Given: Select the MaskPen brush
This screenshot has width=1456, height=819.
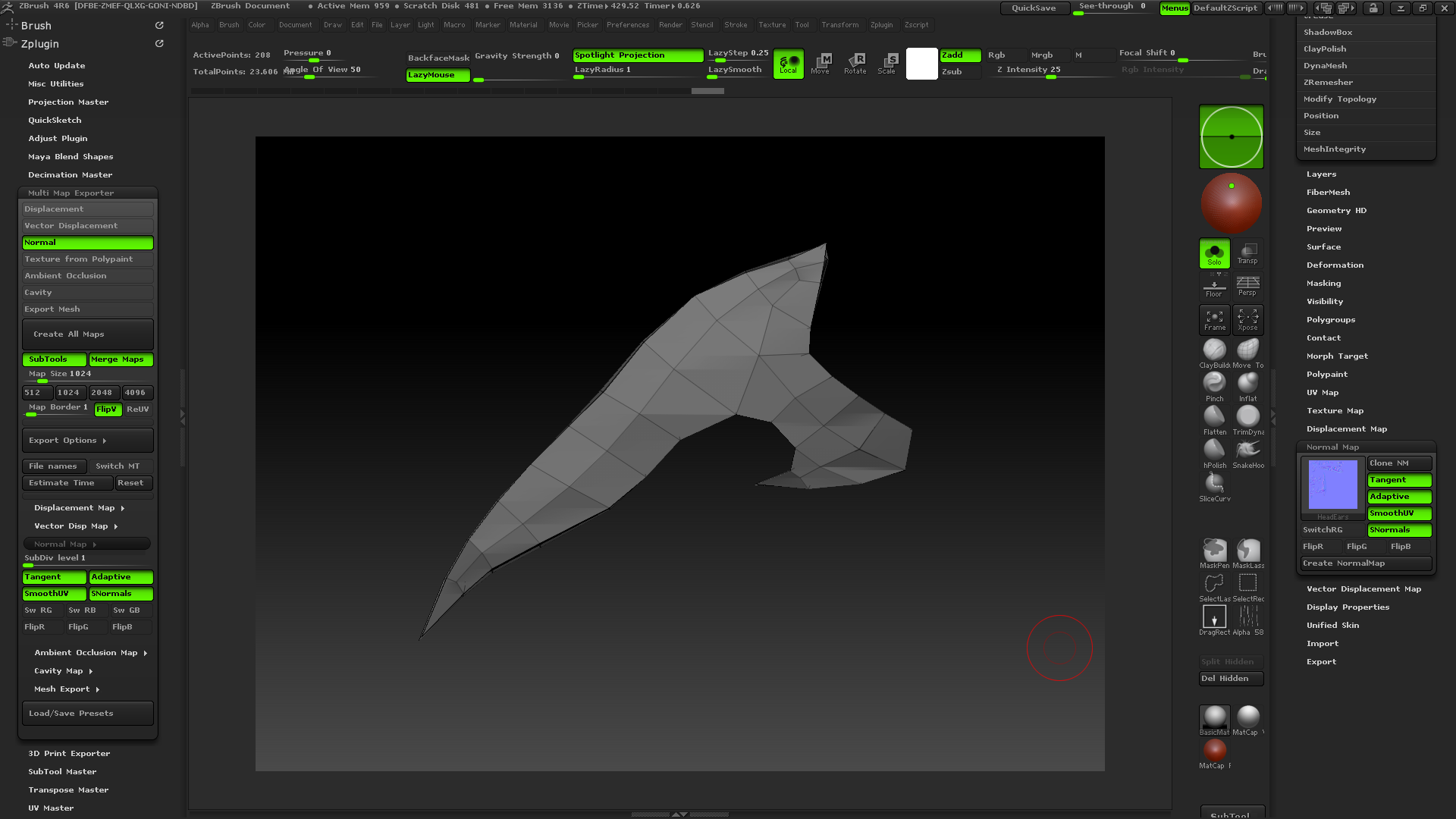Looking at the screenshot, I should point(1214,553).
